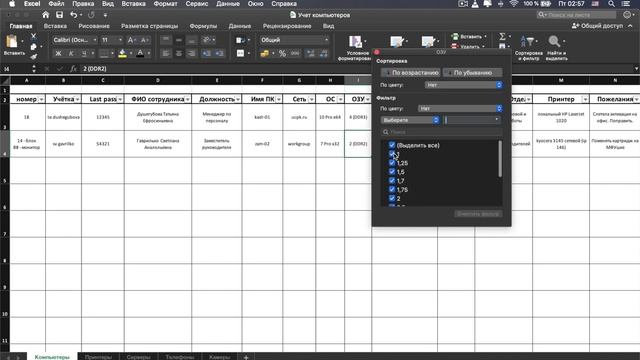
Task: Uncheck the 1,25 filter value
Action: pyautogui.click(x=392, y=162)
